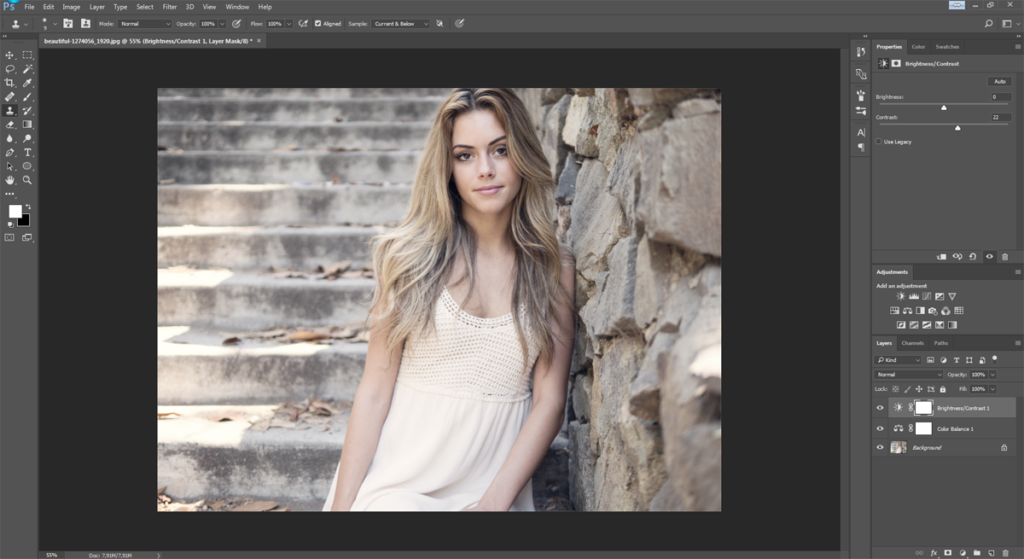Hide the Color Balance 1 layer

880,428
